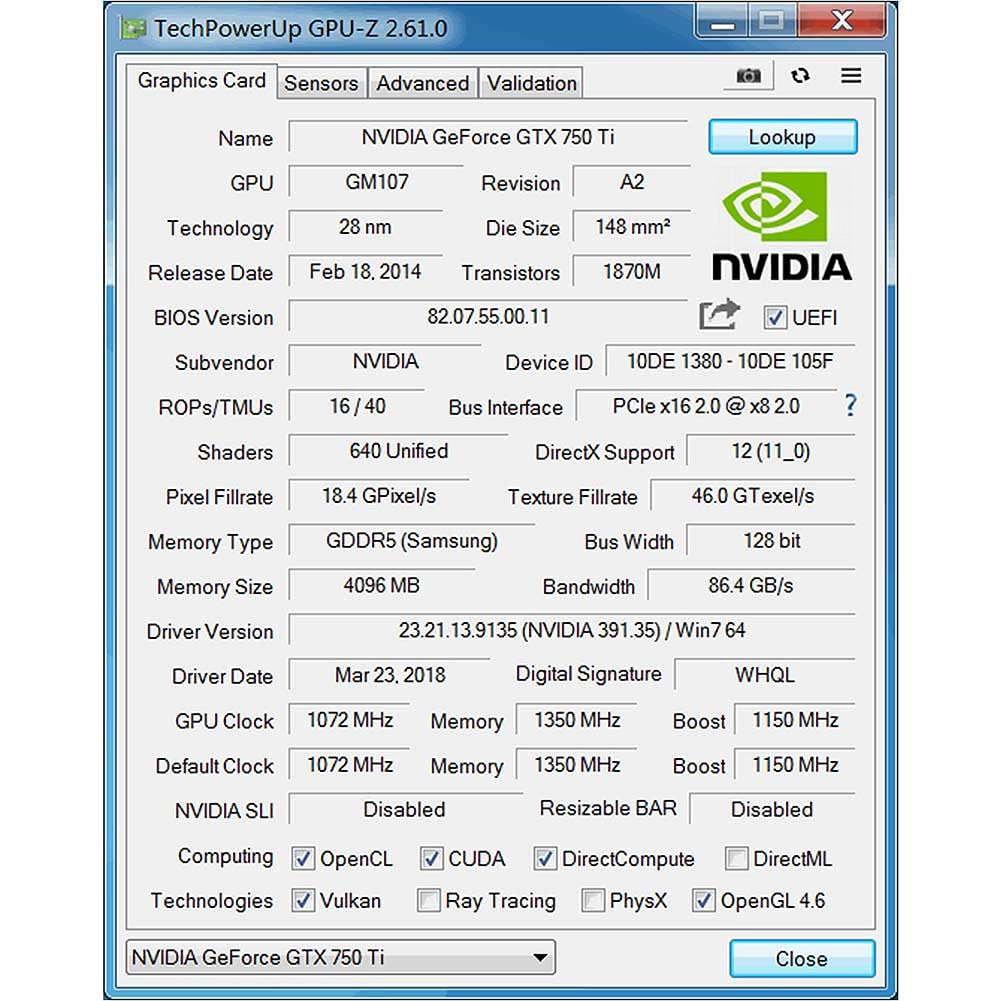
Task: Toggle the OpenCL checkbox
Action: coord(303,859)
